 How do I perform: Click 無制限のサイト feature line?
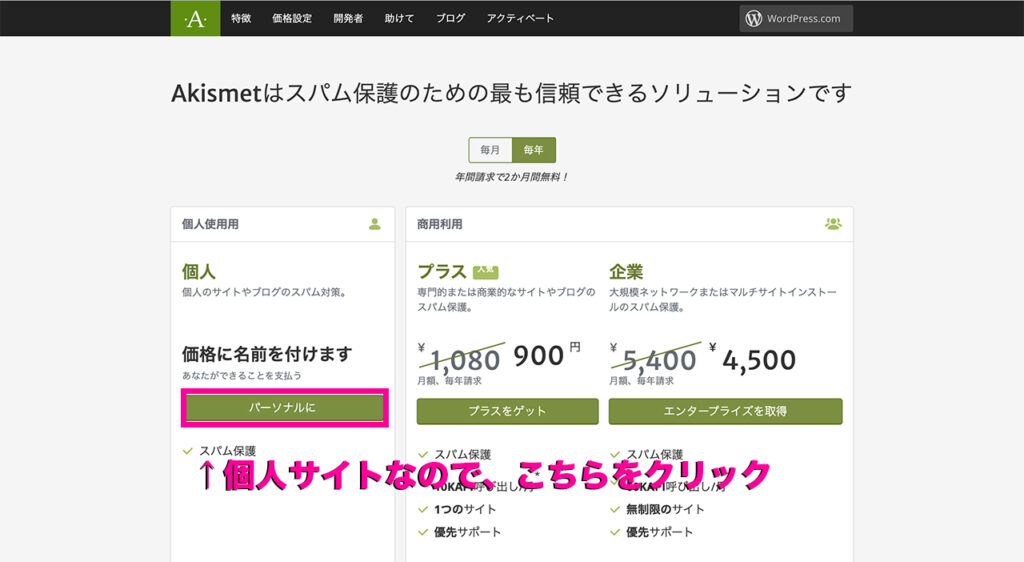click(x=665, y=509)
